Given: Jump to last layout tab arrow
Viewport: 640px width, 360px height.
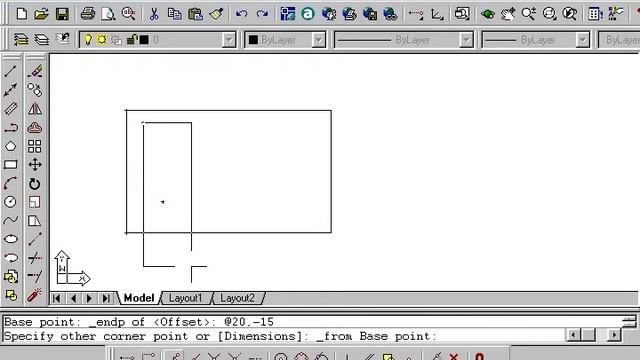Looking at the screenshot, I should pyautogui.click(x=106, y=298).
